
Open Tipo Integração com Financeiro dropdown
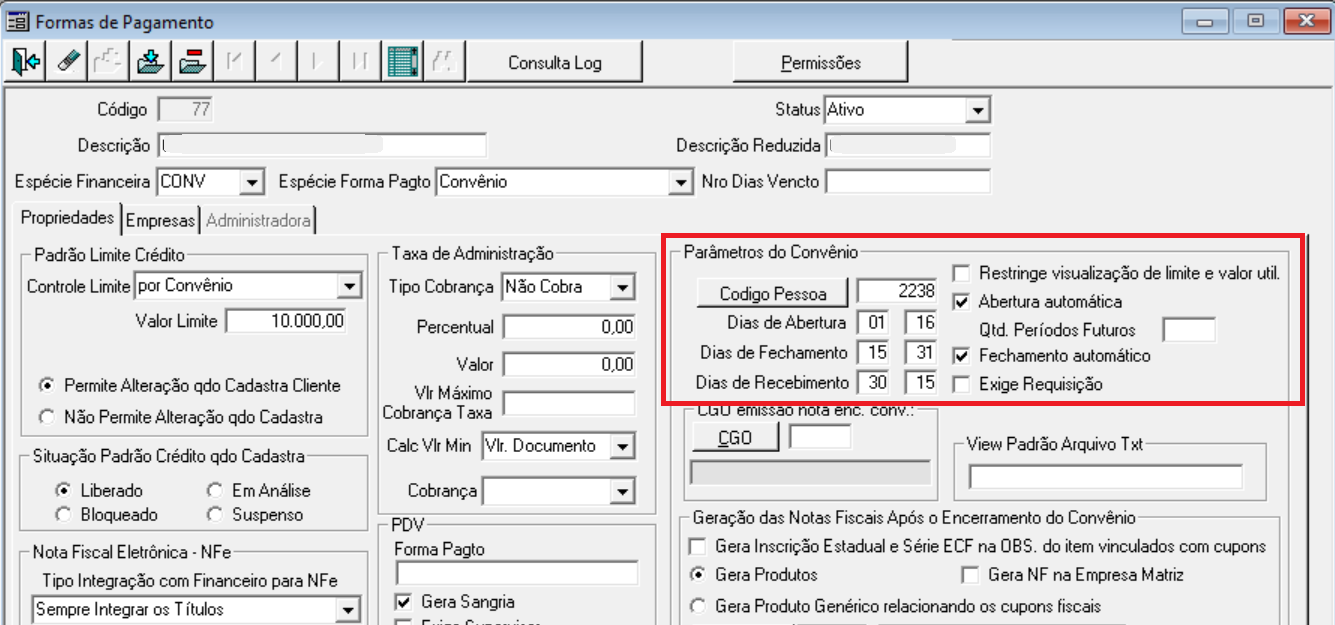click(348, 609)
